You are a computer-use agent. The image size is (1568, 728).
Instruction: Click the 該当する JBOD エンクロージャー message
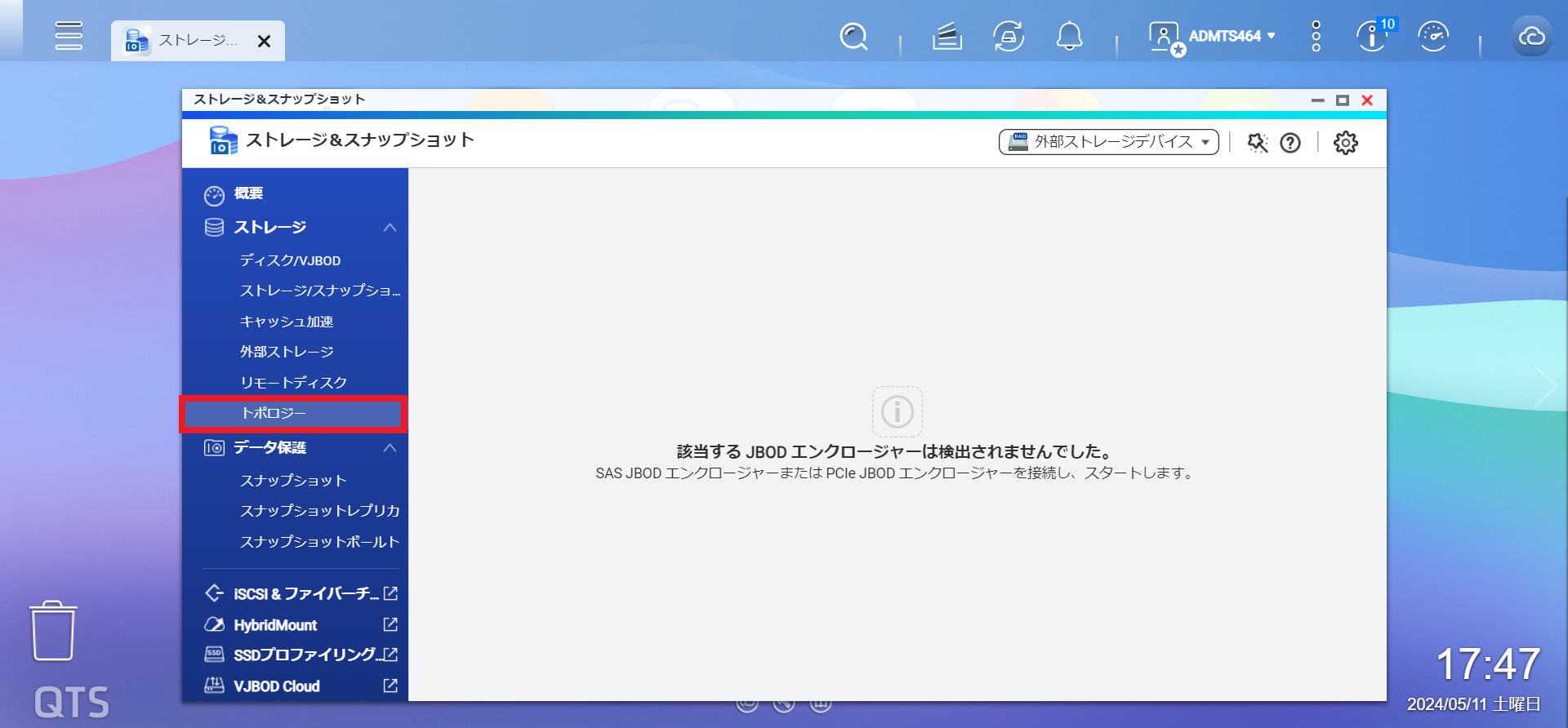[x=897, y=451]
